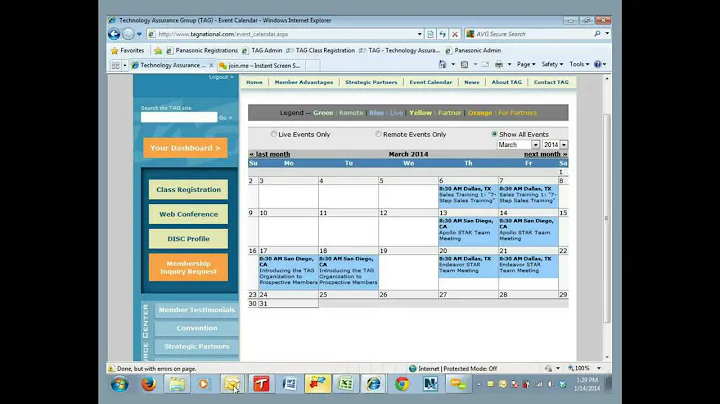Click the browser Forward arrow button
720x404 pixels.
pyautogui.click(x=129, y=34)
